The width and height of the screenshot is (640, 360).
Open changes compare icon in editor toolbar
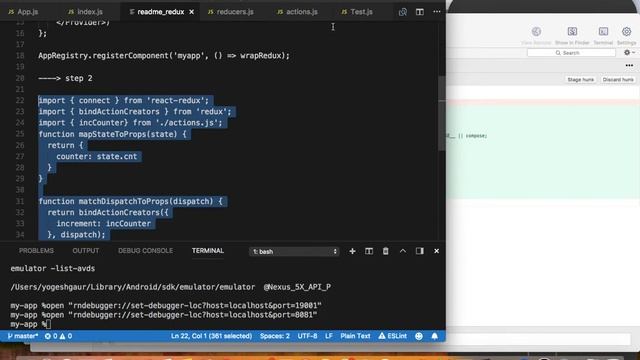pos(402,12)
